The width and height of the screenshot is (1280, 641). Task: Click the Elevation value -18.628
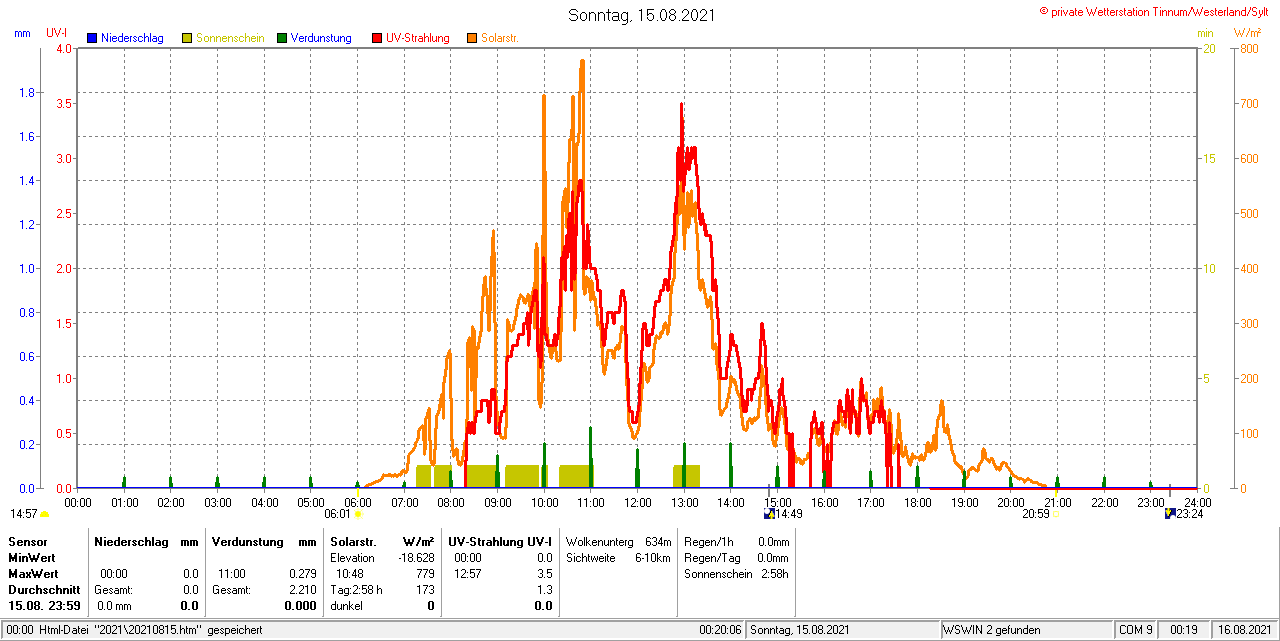415,557
